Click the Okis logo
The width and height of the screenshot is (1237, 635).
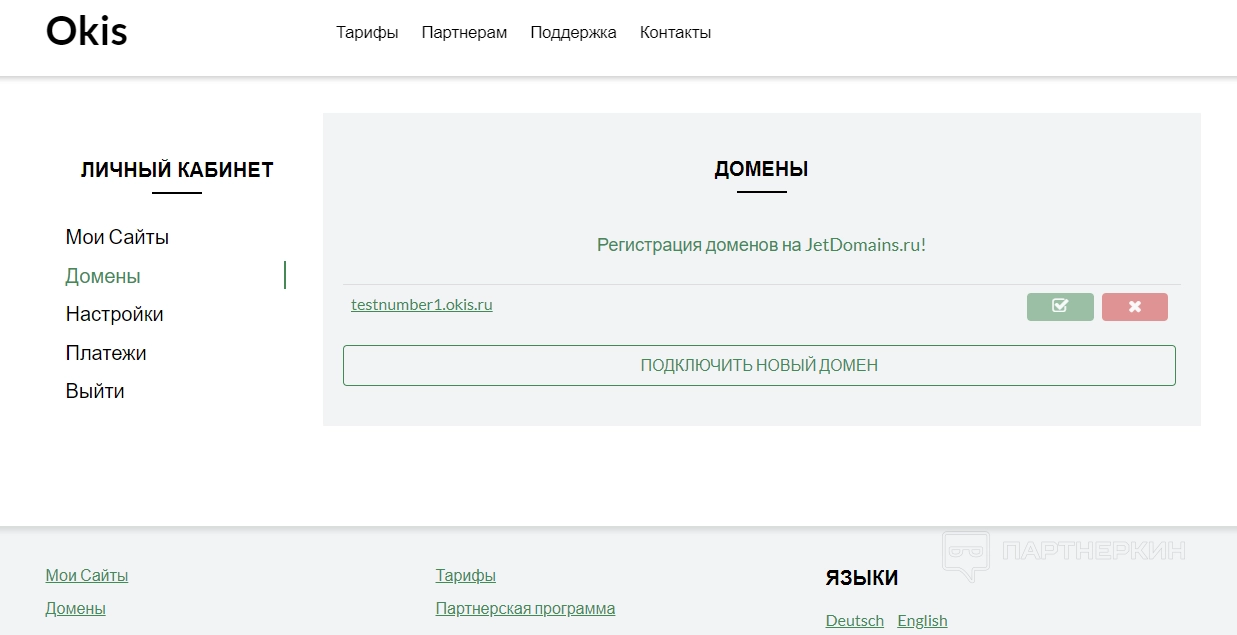pos(87,32)
